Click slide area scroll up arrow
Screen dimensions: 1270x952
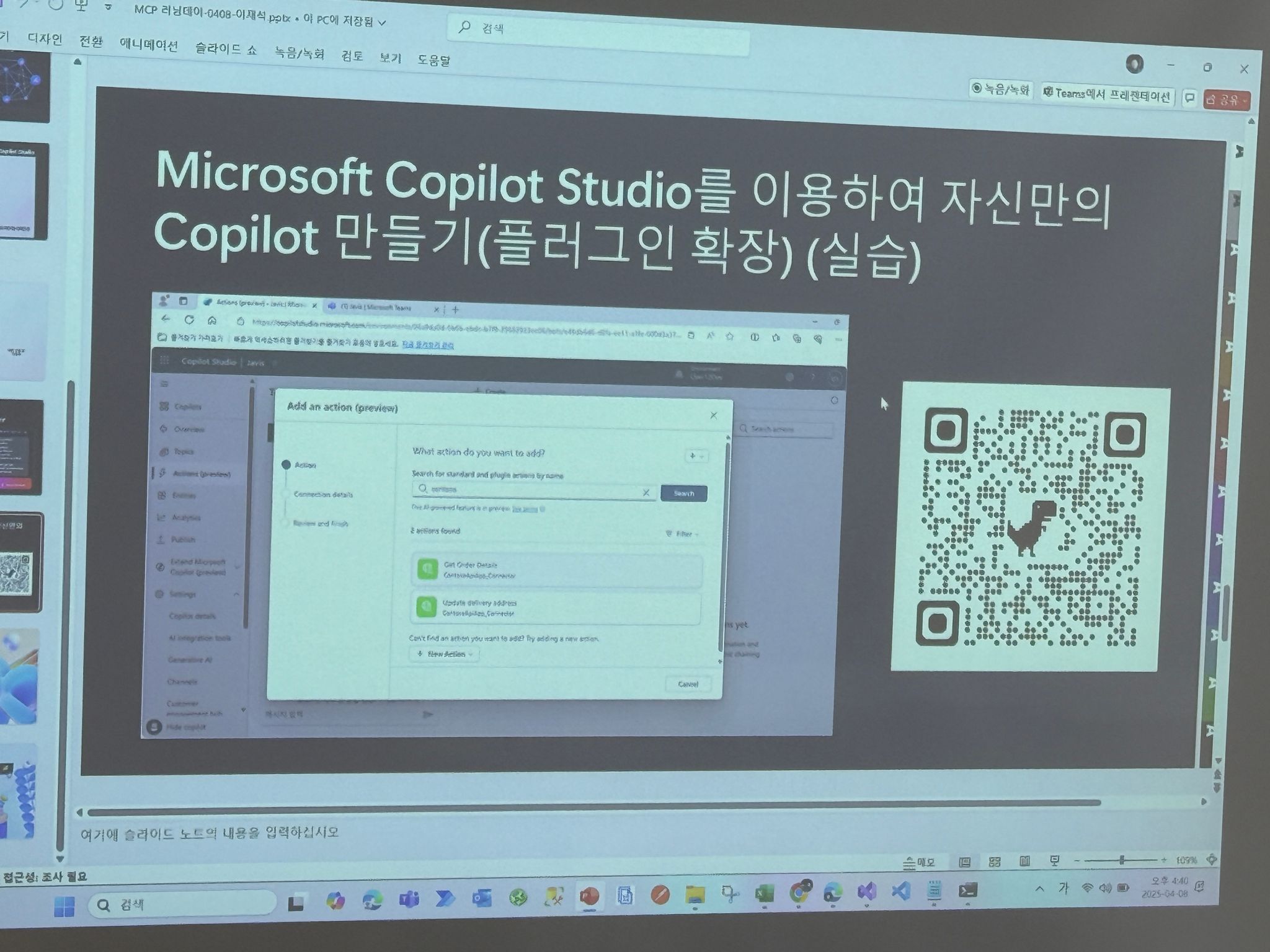coord(1251,122)
